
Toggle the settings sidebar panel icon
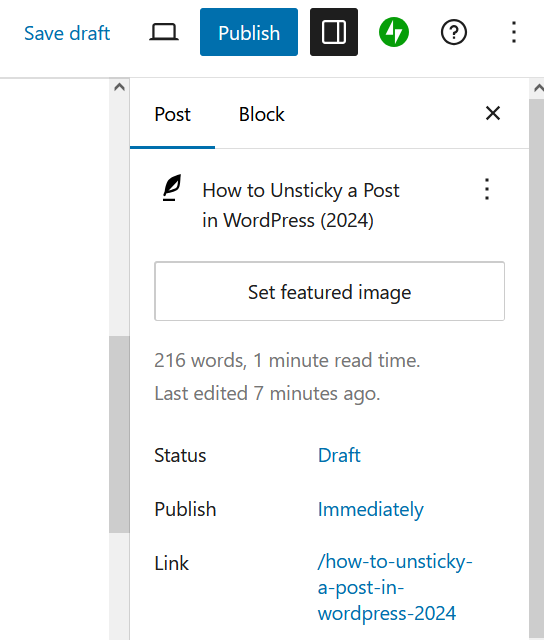[x=334, y=32]
